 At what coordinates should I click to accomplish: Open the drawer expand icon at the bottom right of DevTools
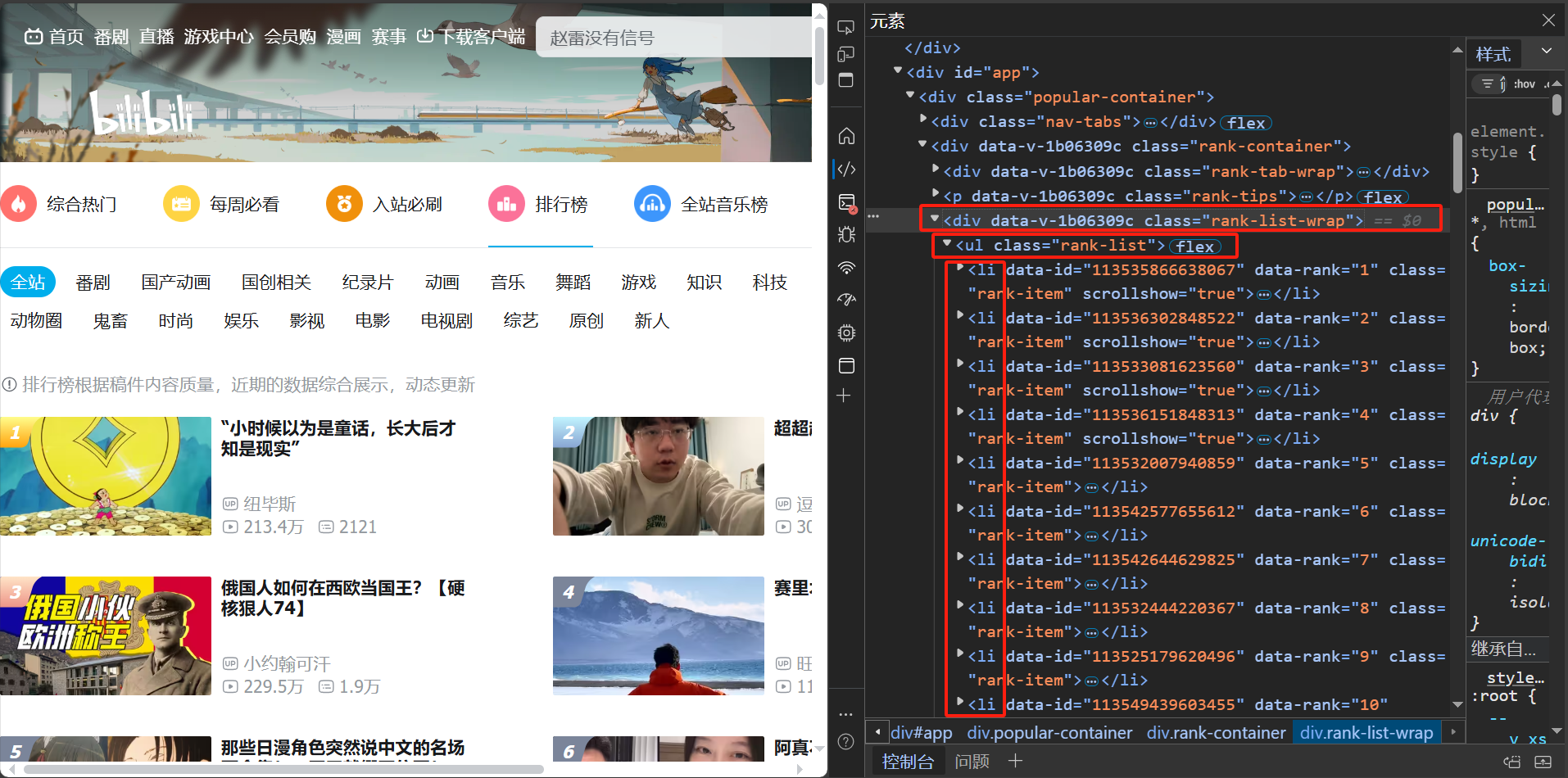pos(1543,762)
